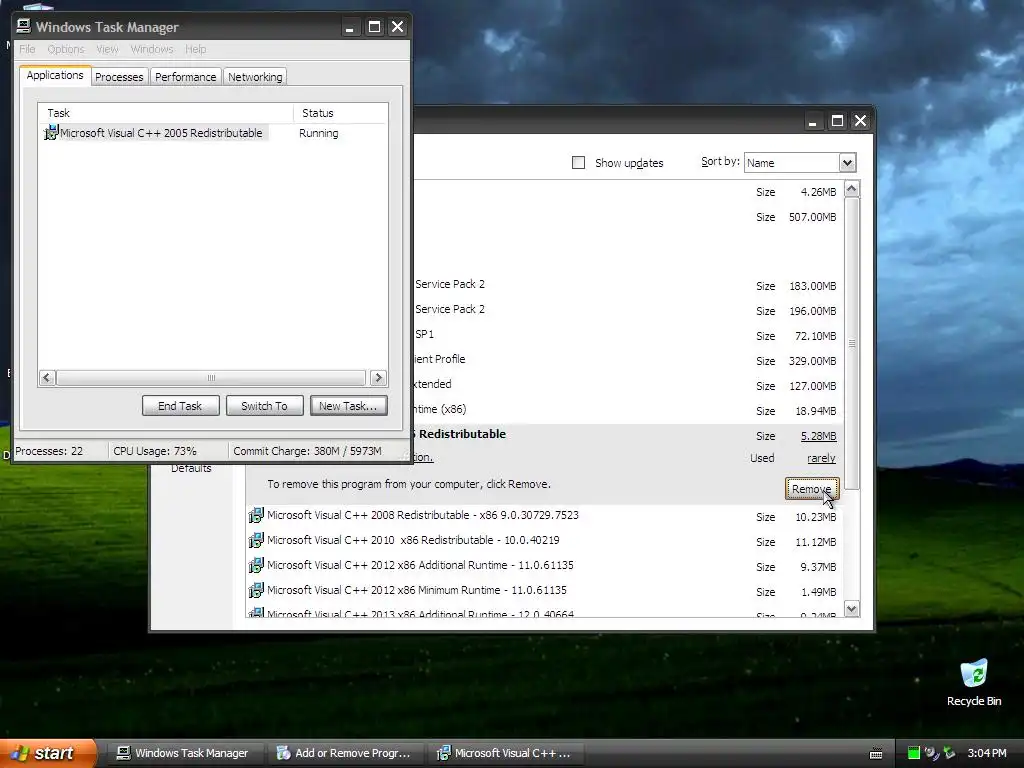Select the SP1 row sized 72.10MB
The width and height of the screenshot is (1024, 768).
(627, 336)
